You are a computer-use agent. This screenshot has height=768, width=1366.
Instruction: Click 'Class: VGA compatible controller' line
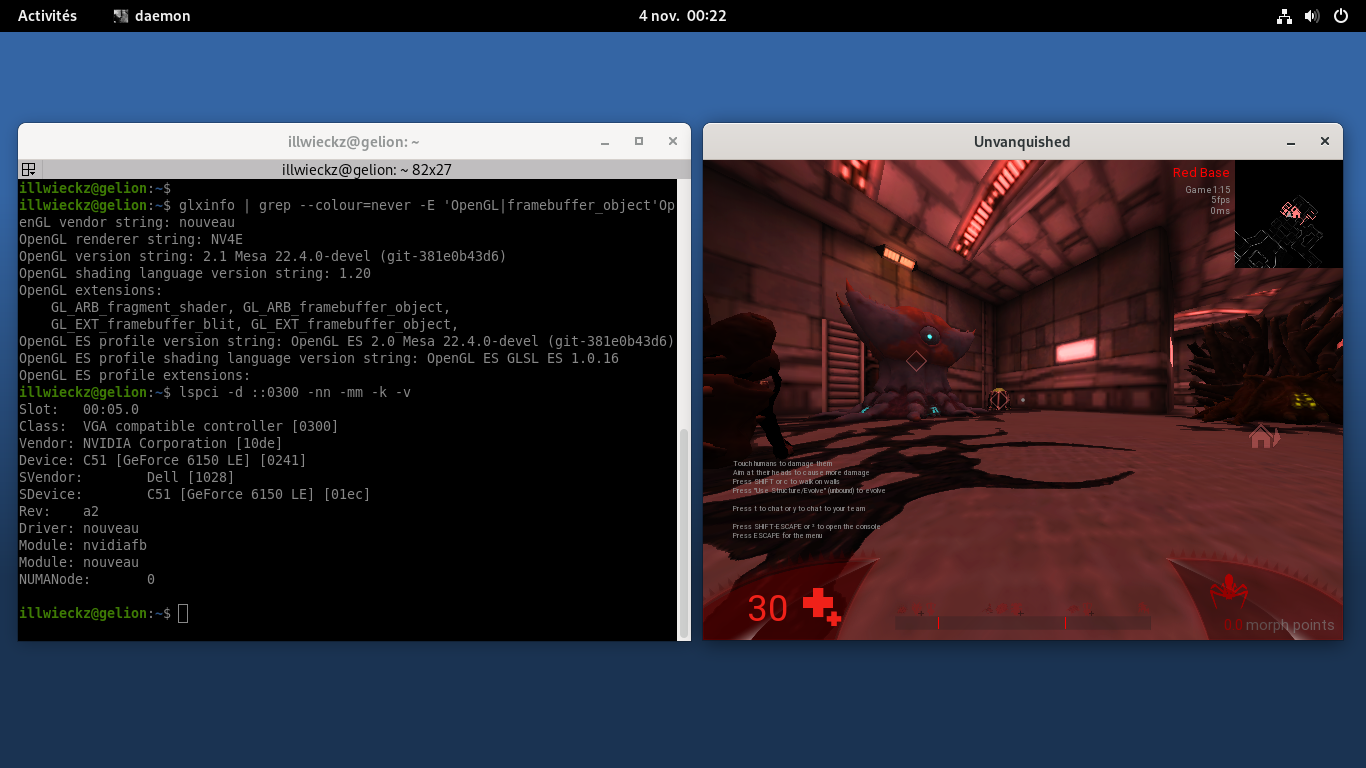click(179, 426)
